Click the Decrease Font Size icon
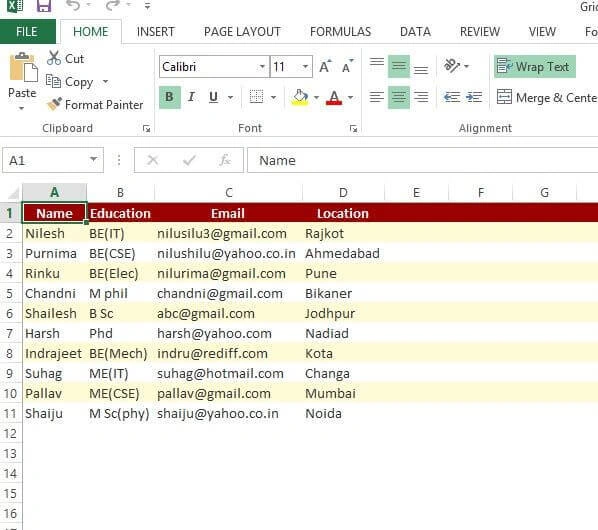Image resolution: width=598 pixels, height=530 pixels. (347, 67)
